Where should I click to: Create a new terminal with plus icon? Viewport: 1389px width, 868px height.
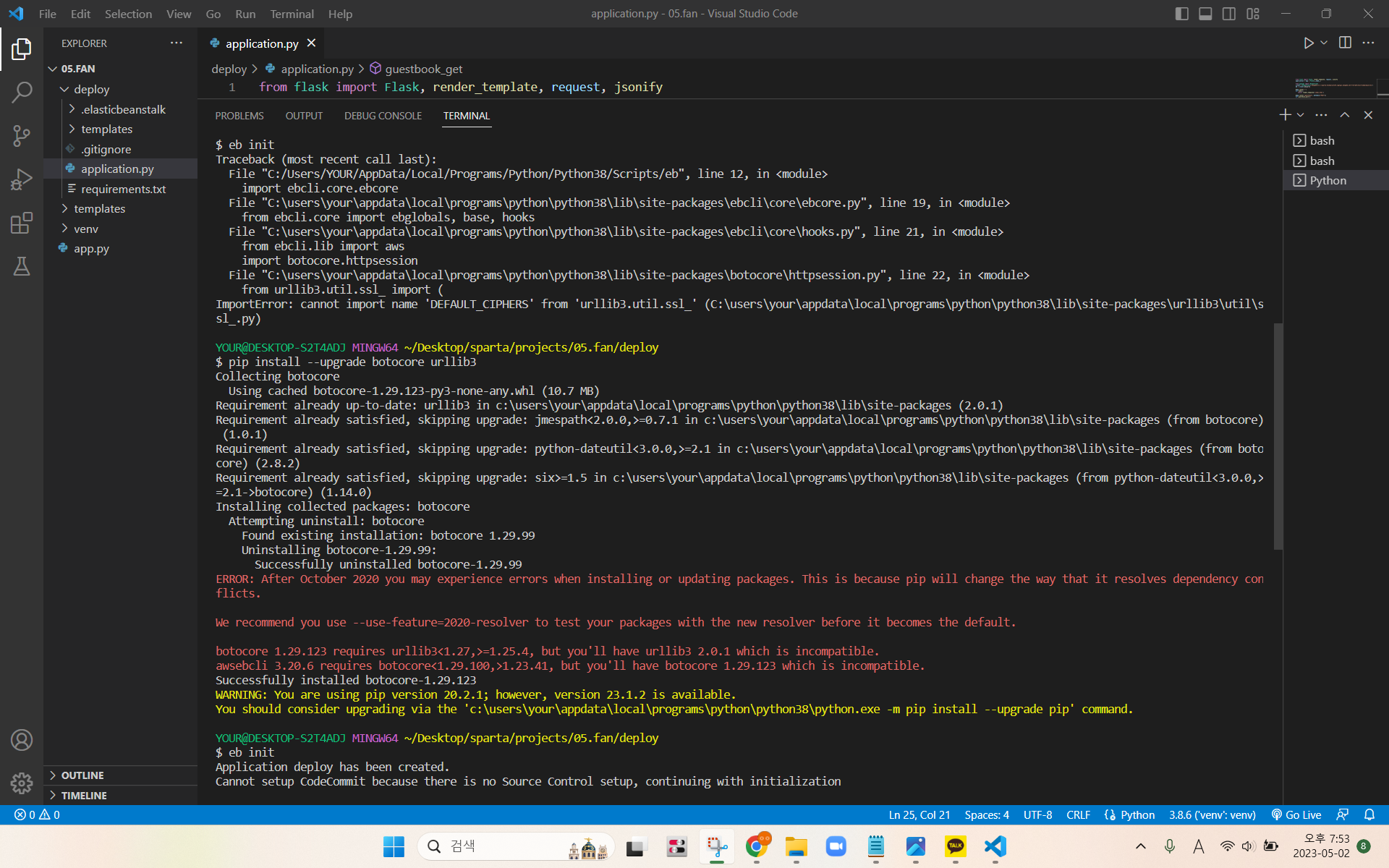[1284, 115]
